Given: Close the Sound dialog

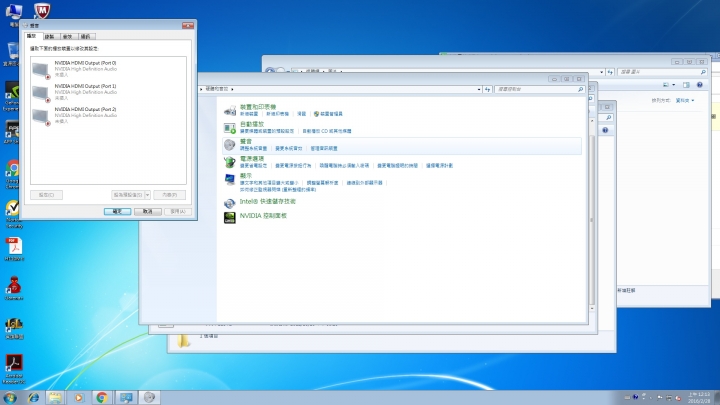Looking at the screenshot, I should tap(188, 25).
